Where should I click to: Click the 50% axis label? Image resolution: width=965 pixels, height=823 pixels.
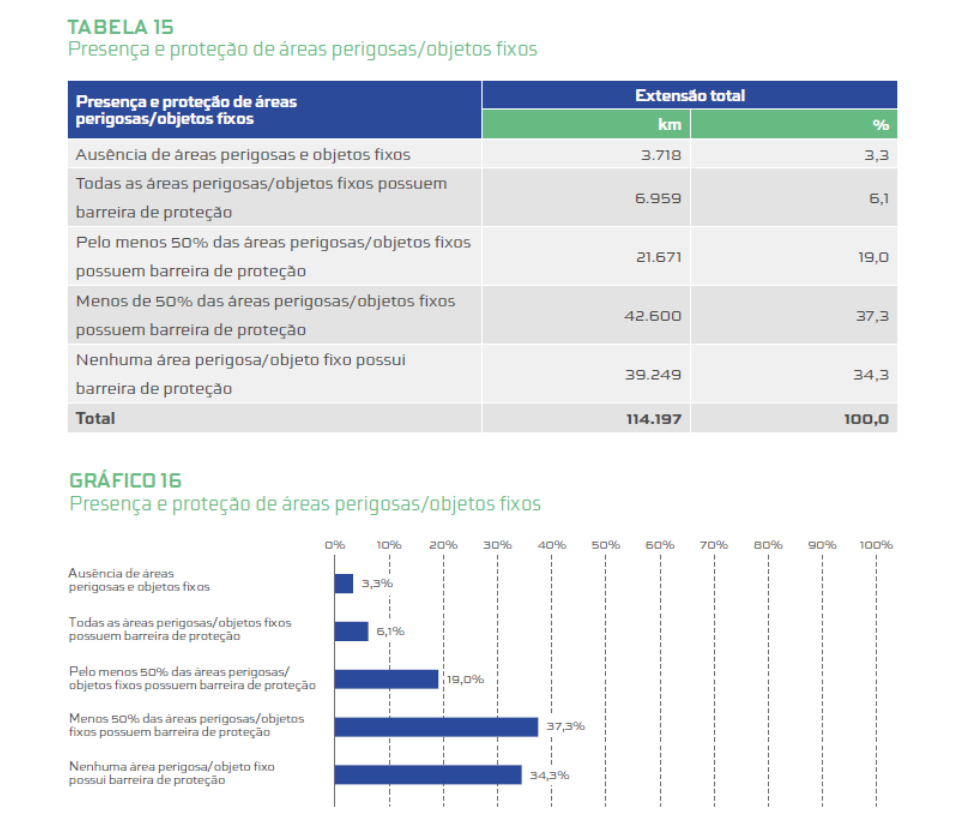click(x=605, y=545)
